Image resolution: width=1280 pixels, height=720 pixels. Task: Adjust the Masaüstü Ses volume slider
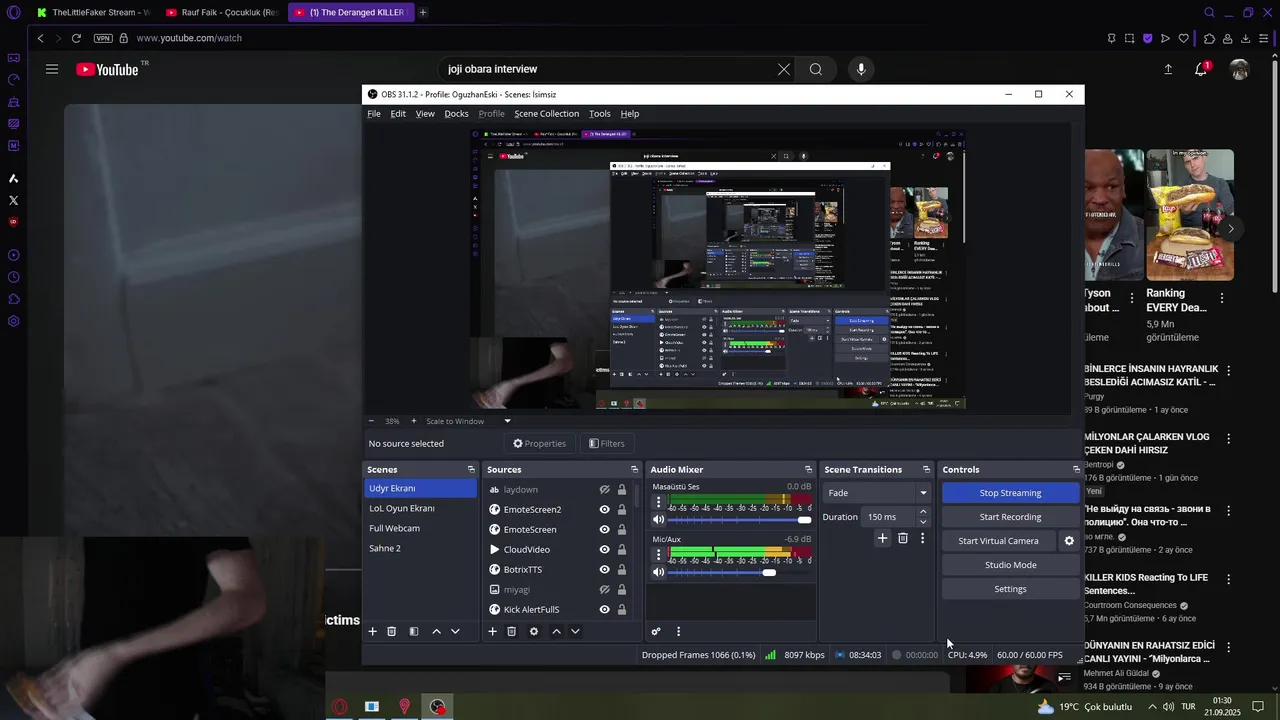pos(739,520)
